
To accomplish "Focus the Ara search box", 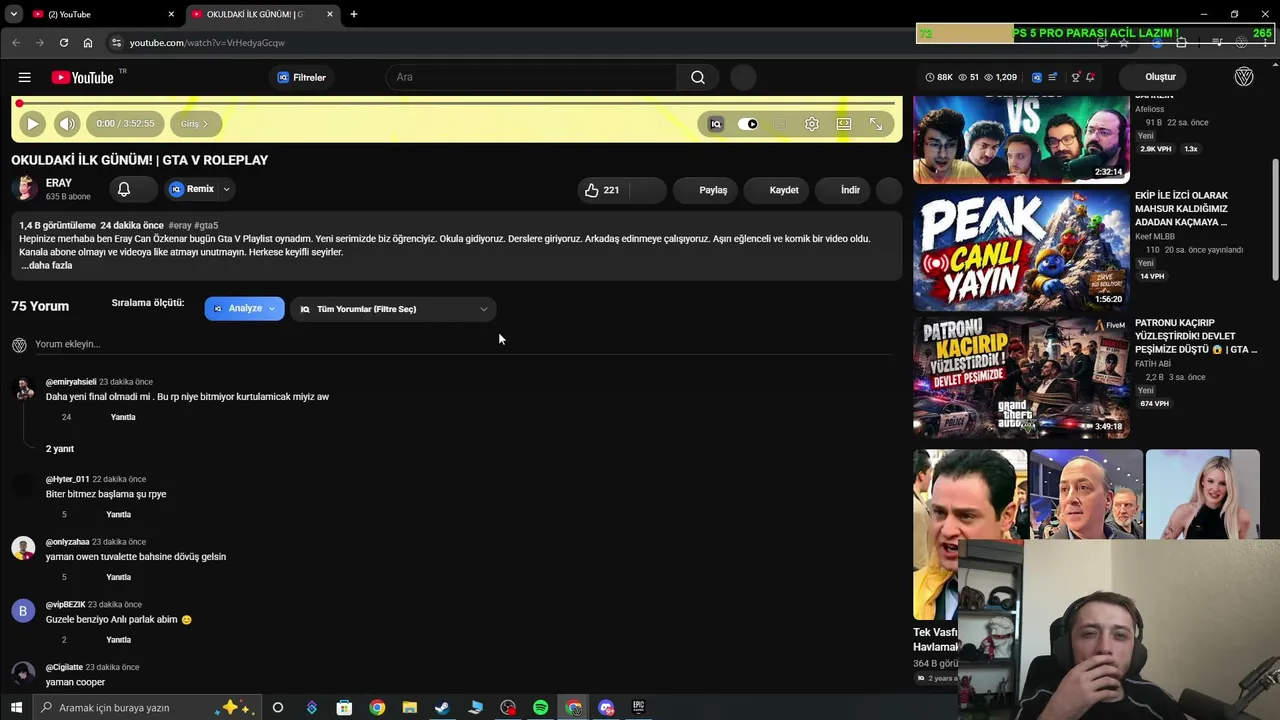I will pos(530,77).
